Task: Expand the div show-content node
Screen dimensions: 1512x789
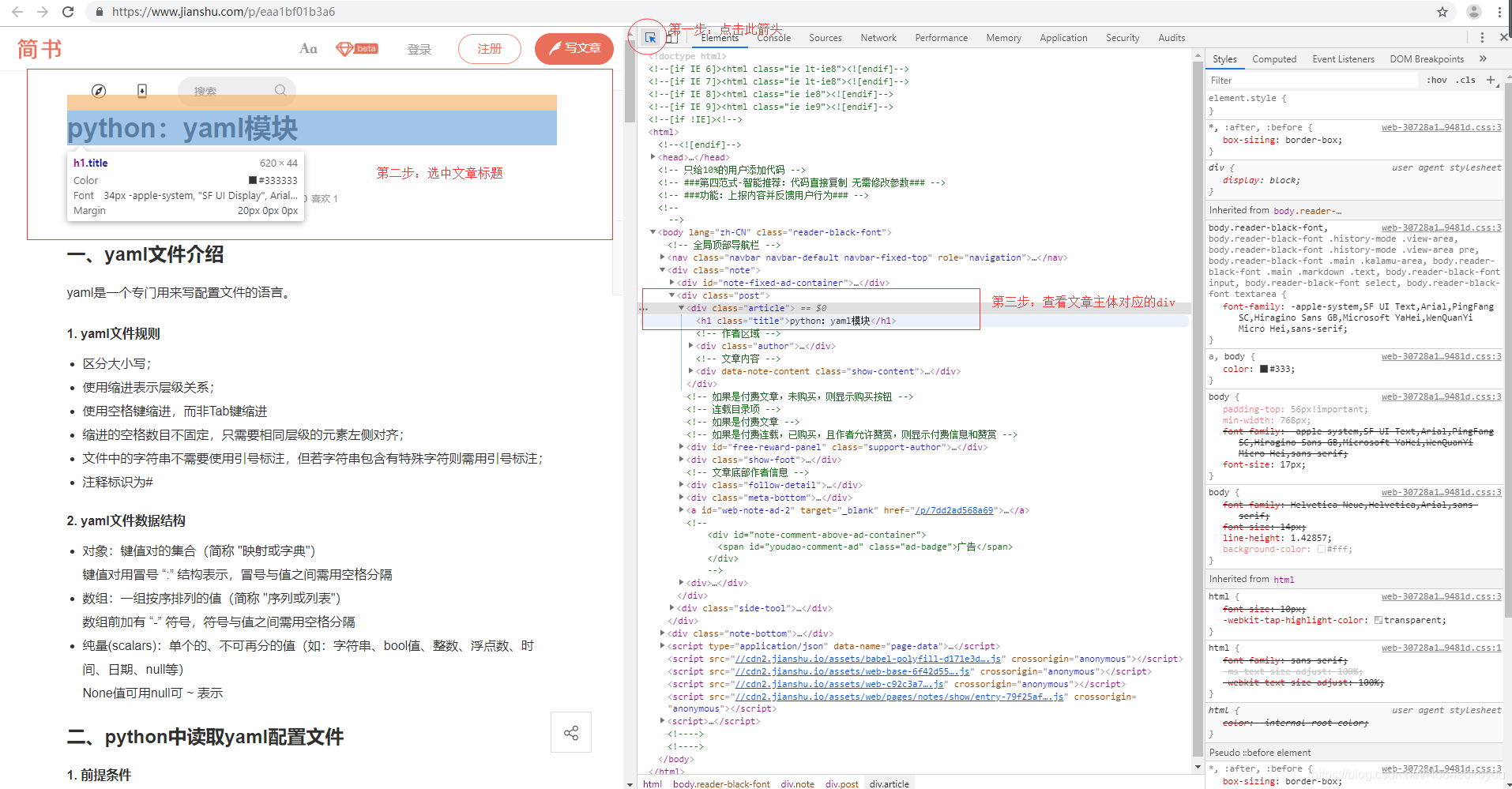Action: tap(690, 371)
